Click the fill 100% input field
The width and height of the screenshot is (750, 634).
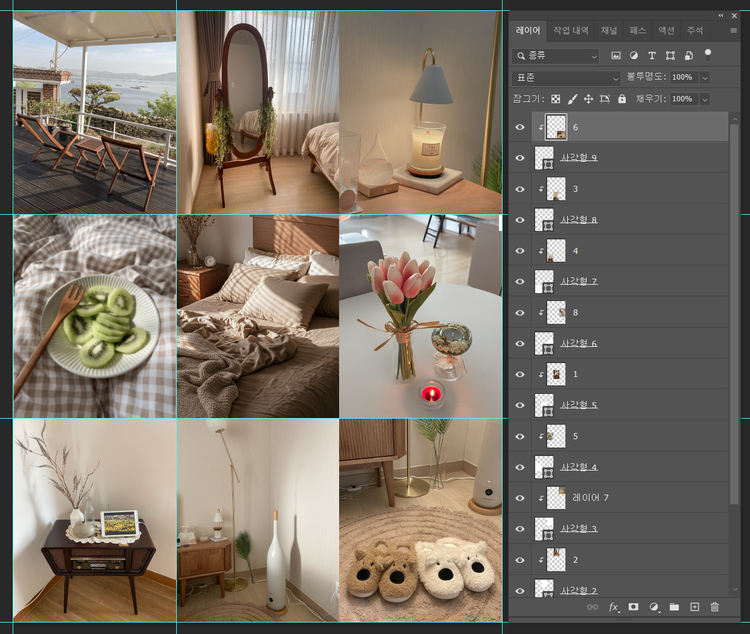pyautogui.click(x=684, y=100)
